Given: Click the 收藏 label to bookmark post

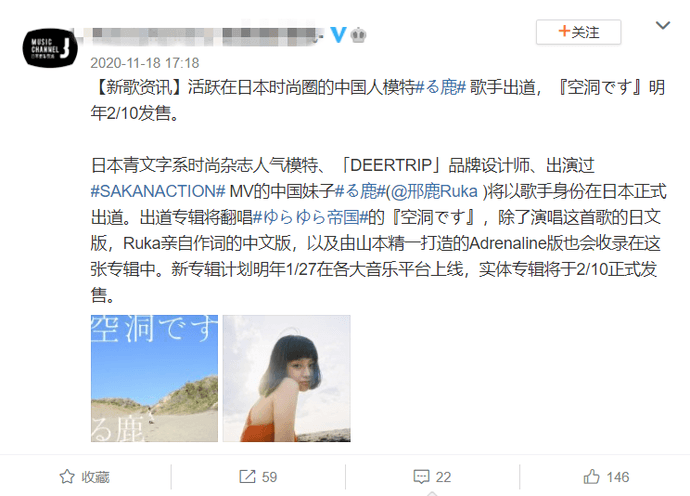Looking at the screenshot, I should [95, 477].
